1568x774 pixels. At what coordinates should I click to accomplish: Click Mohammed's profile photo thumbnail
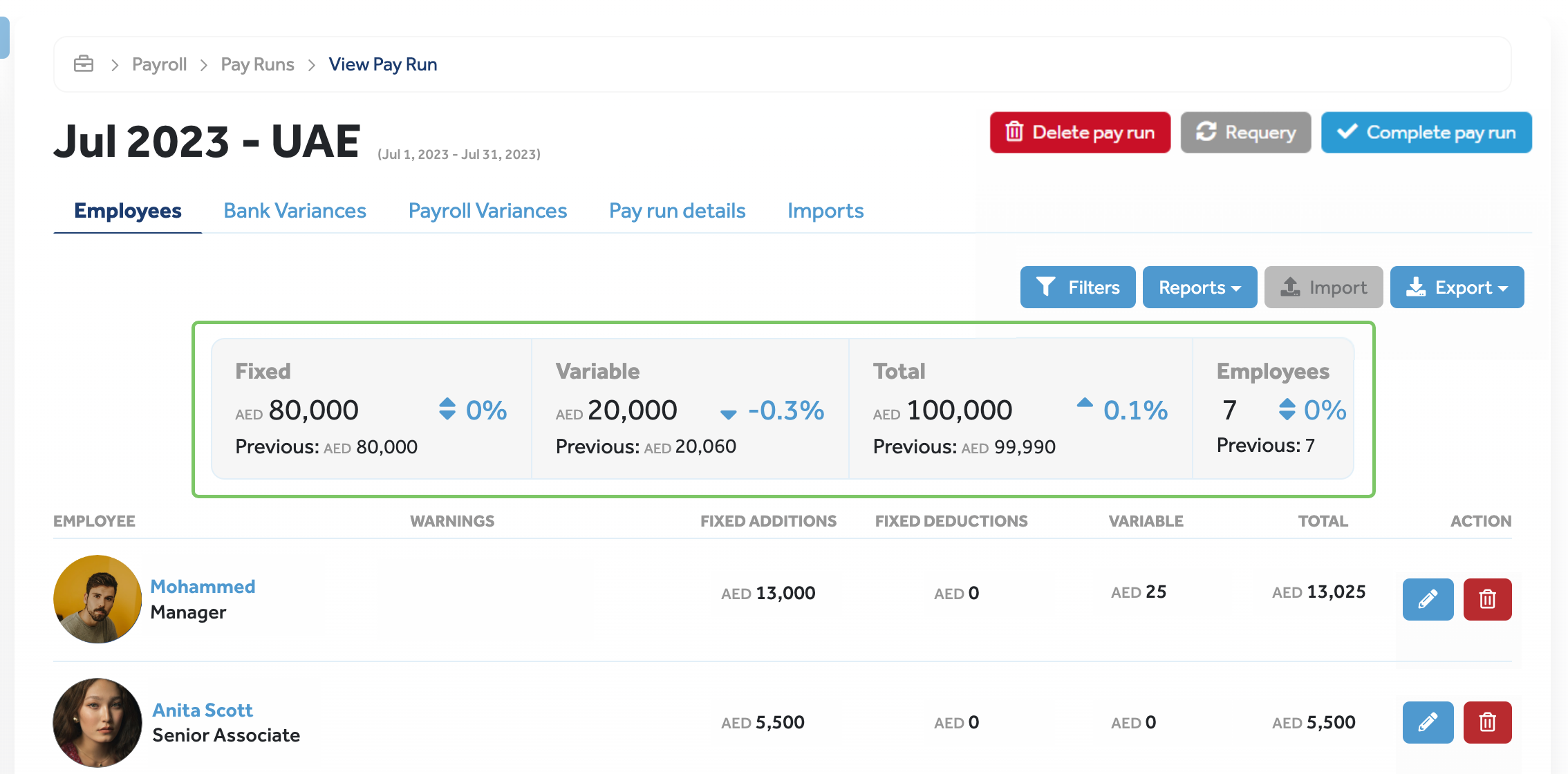pyautogui.click(x=97, y=599)
